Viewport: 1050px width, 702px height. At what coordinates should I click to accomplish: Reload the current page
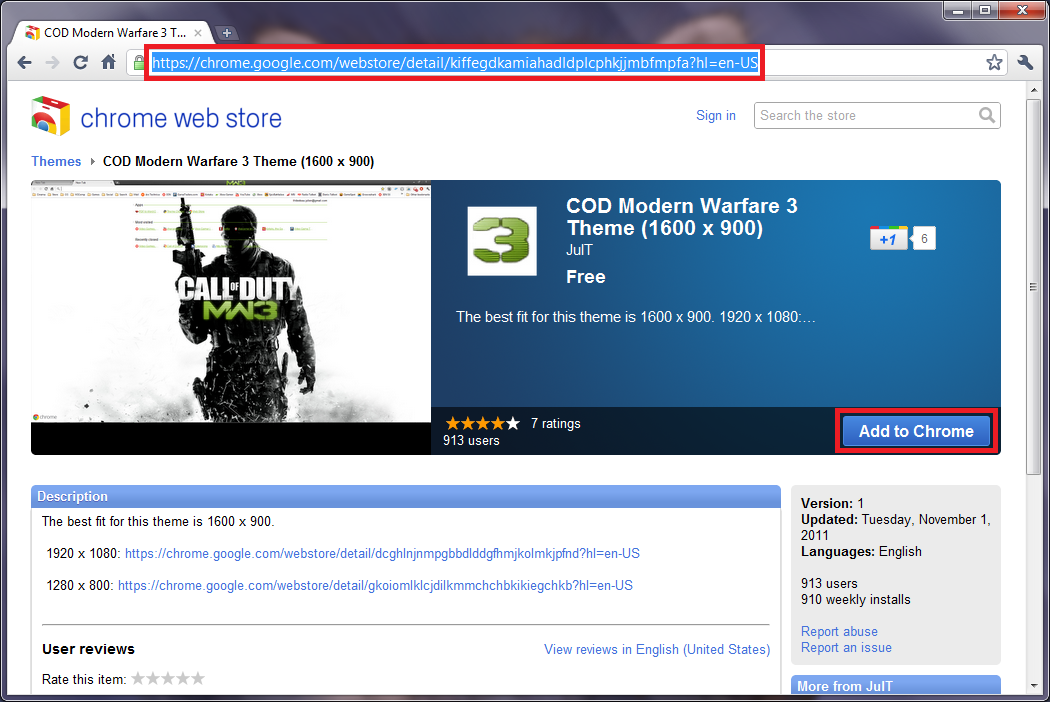click(x=80, y=62)
